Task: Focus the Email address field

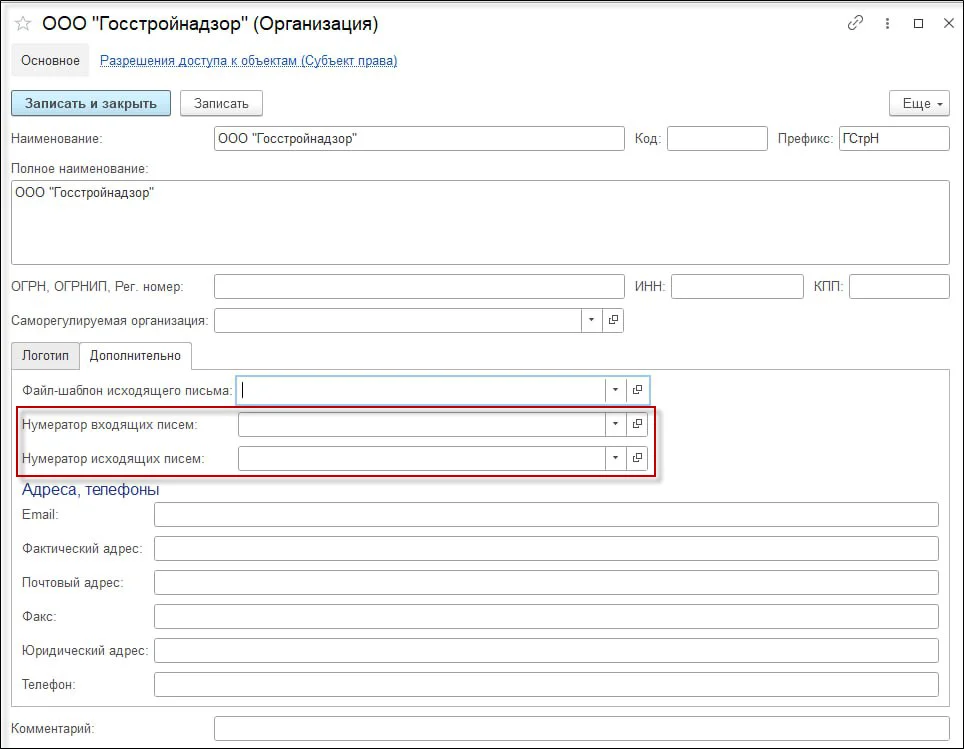Action: pos(546,514)
